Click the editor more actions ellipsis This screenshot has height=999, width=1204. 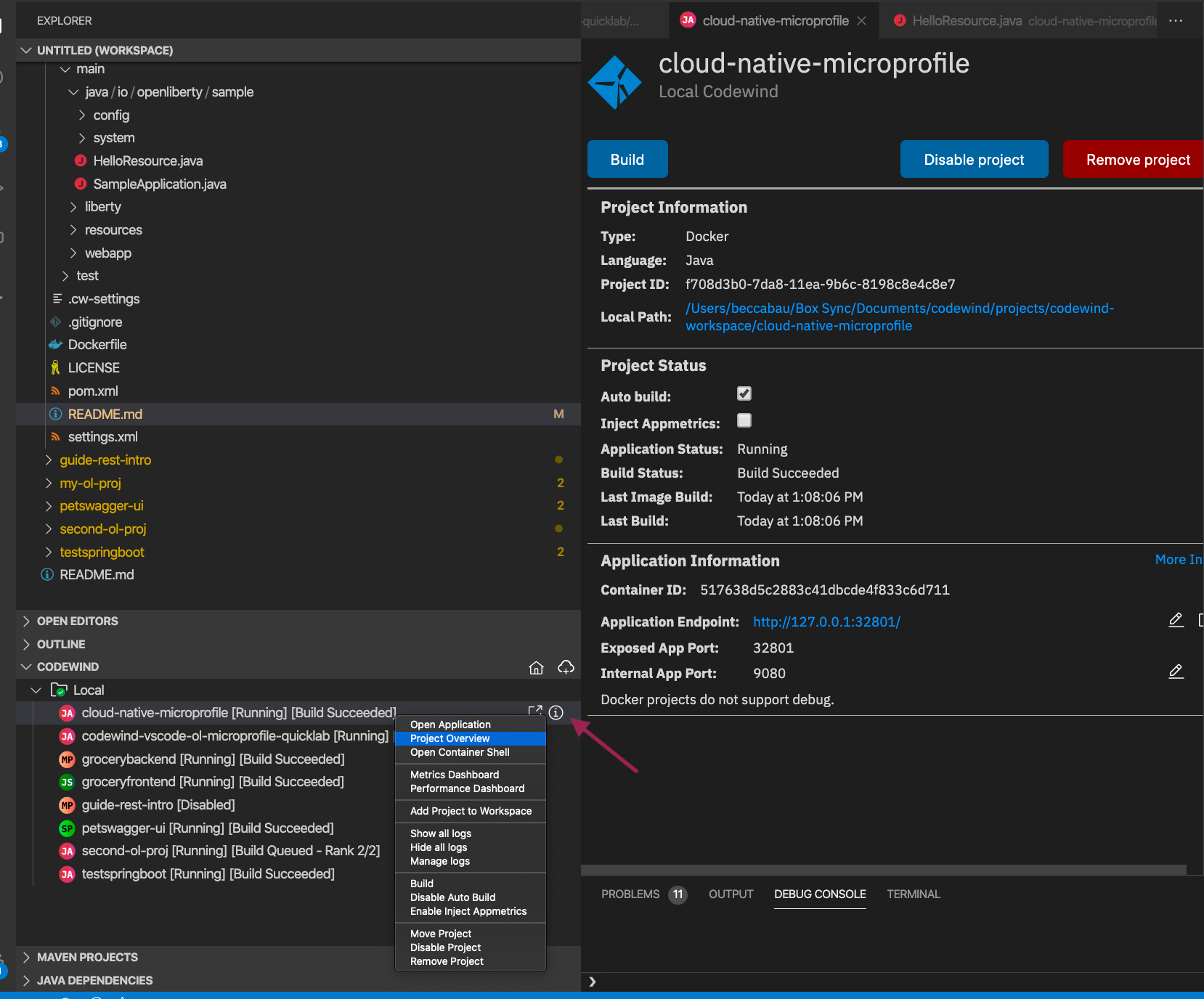pos(1176,21)
